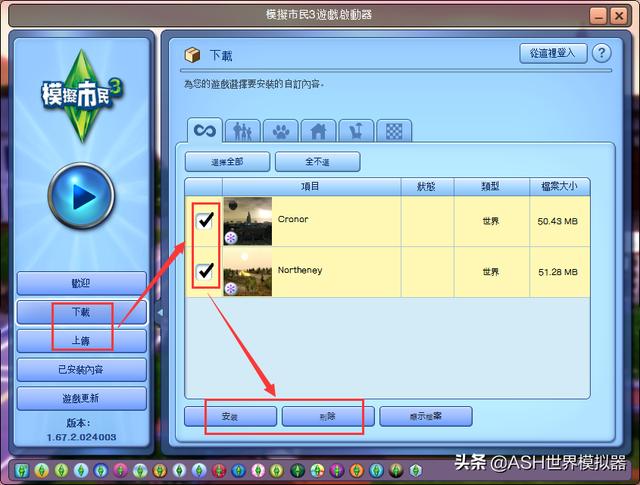Image resolution: width=640 pixels, height=485 pixels.
Task: Close the launcher window
Action: [619, 16]
